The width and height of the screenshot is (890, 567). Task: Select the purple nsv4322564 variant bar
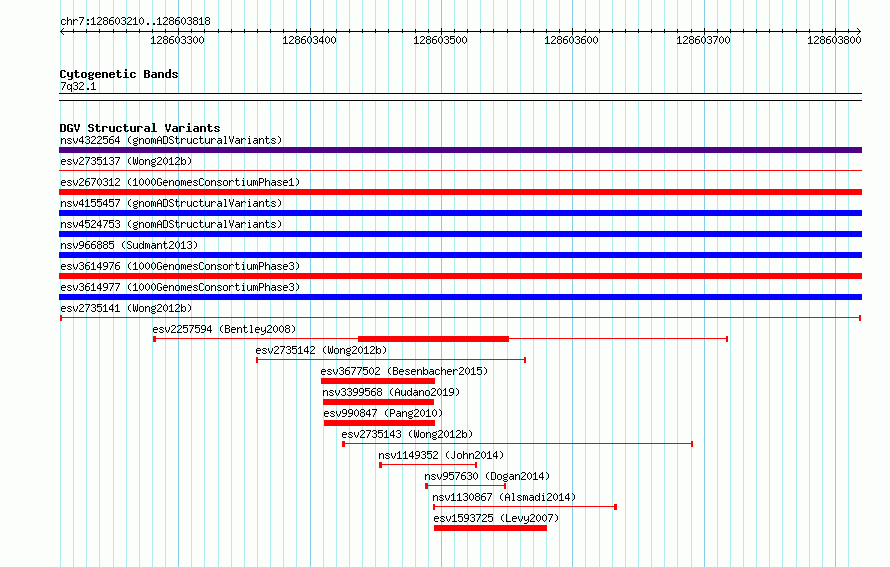(460, 150)
